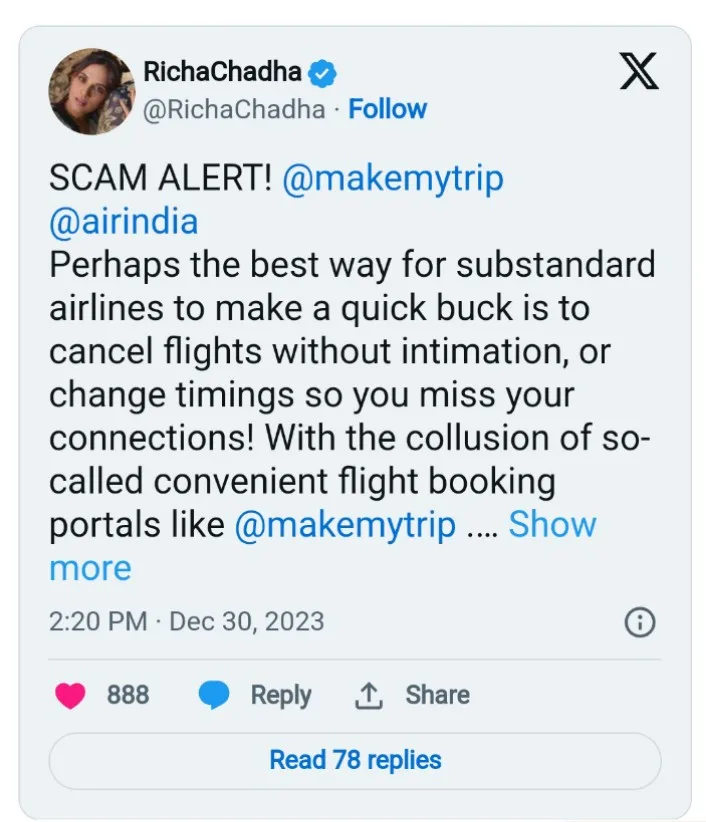Click the blue reply bubble icon
Screen dimensions: 706x822
pyautogui.click(x=214, y=695)
